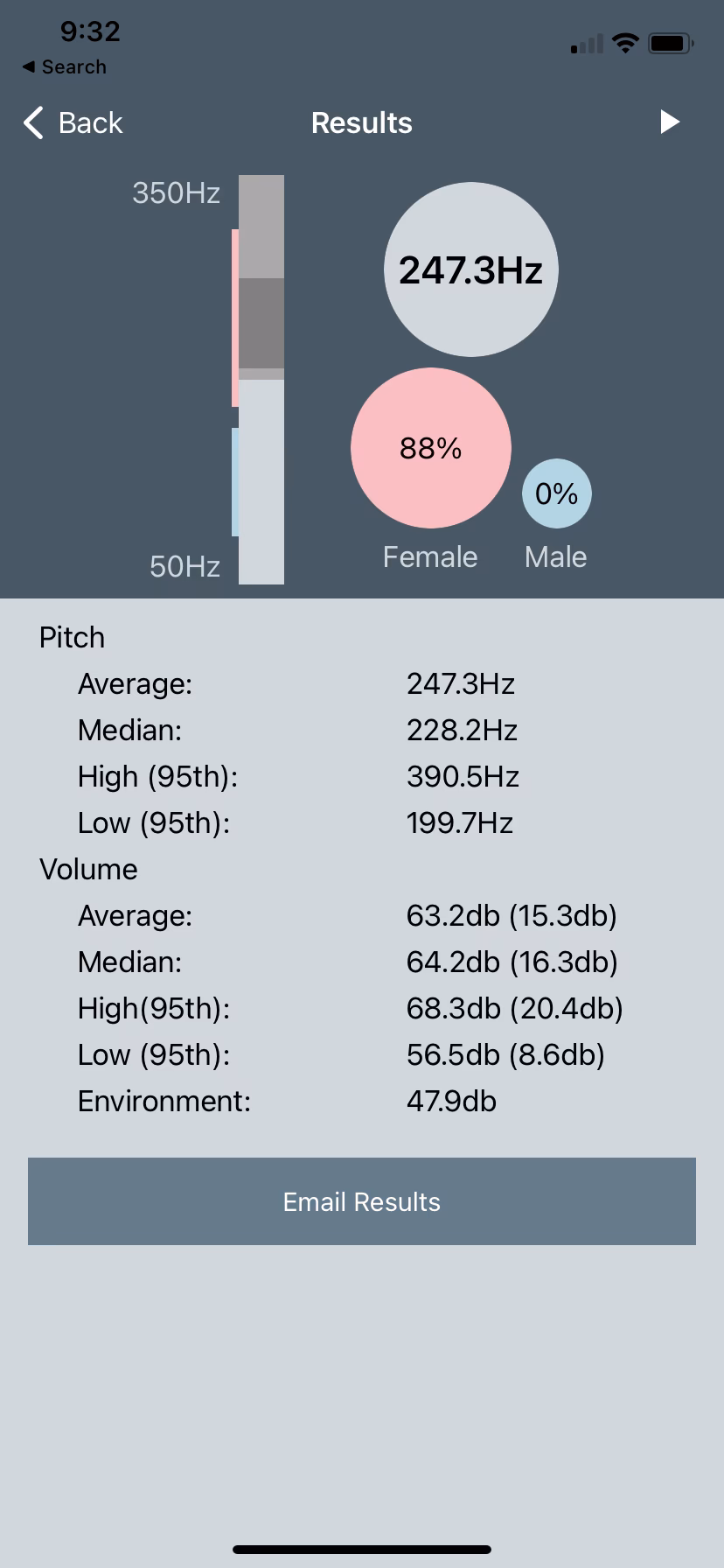This screenshot has width=724, height=1568.
Task: Tap the clock time in status bar
Action: tap(90, 31)
